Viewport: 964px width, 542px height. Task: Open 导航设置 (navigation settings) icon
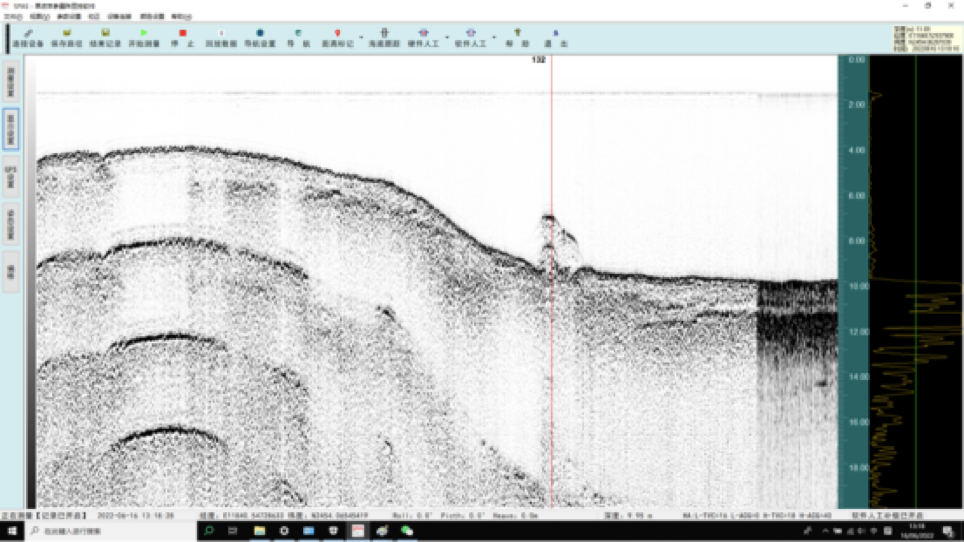point(260,38)
